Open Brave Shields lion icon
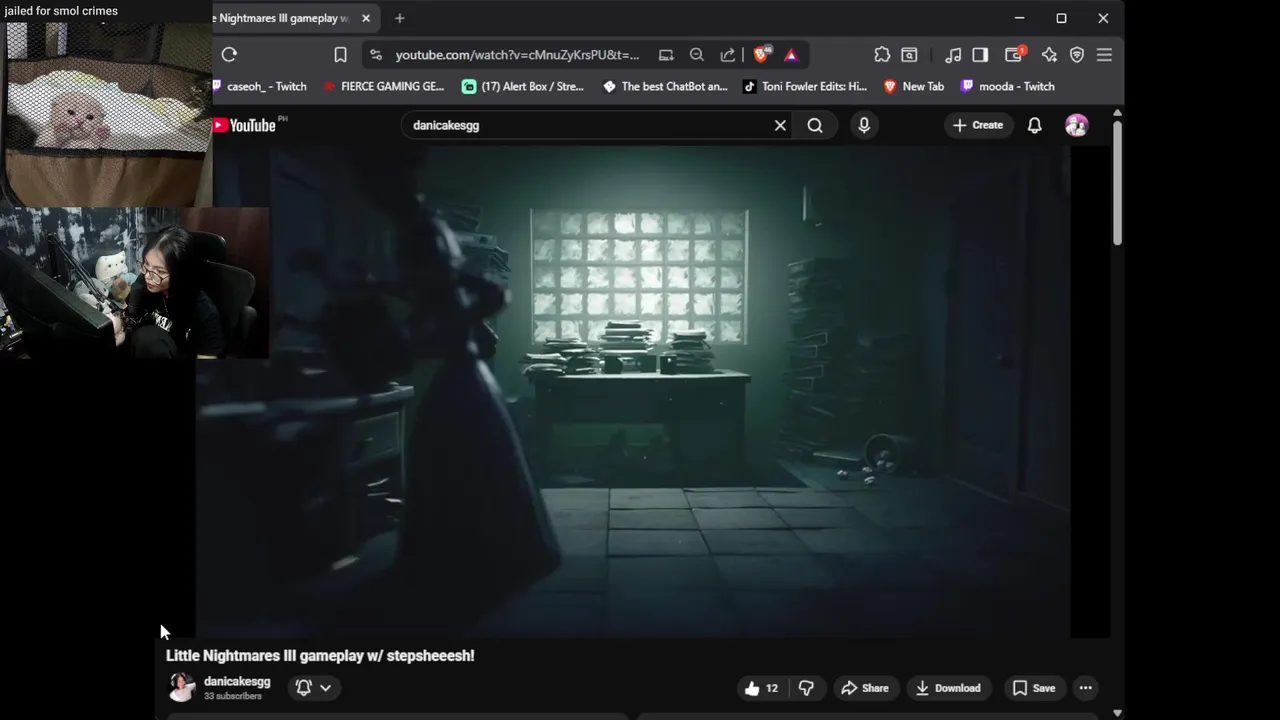Image resolution: width=1280 pixels, height=720 pixels. [x=761, y=55]
